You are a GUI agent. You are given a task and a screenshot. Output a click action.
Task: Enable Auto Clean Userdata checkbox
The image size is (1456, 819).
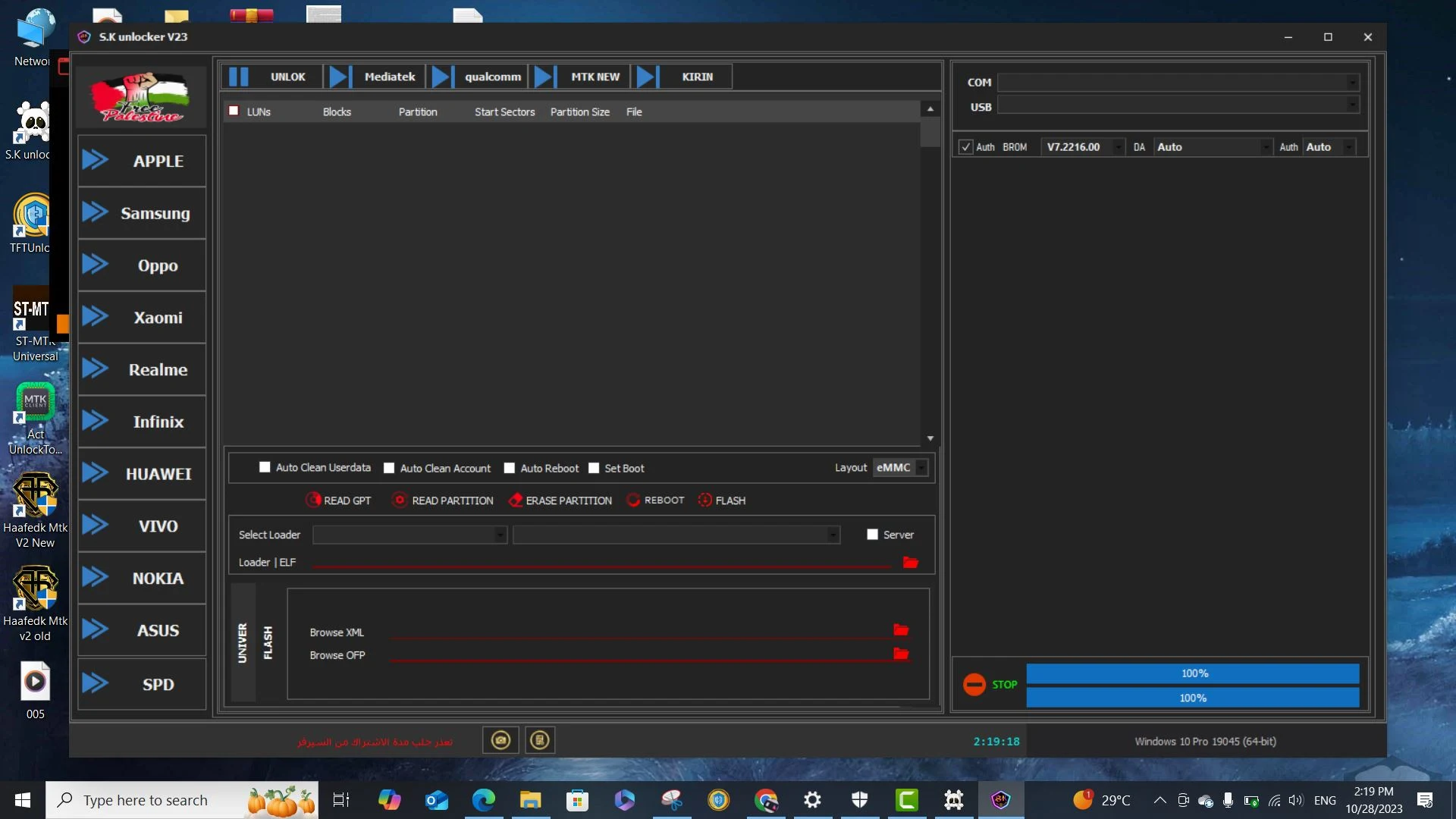tap(265, 468)
